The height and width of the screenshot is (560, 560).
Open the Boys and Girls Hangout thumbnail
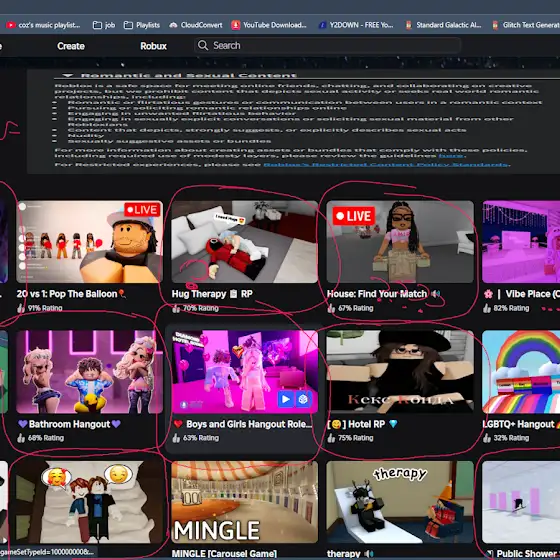(x=244, y=372)
